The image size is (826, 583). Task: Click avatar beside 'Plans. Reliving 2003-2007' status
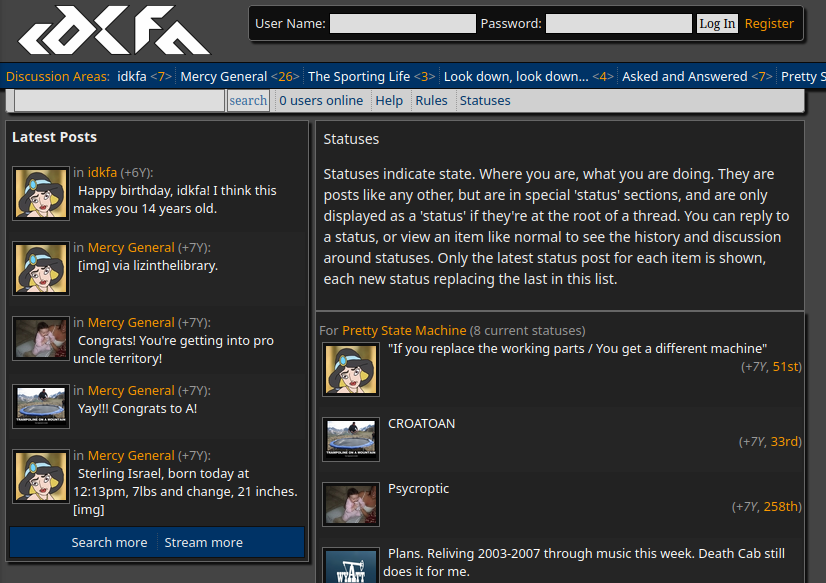point(351,565)
